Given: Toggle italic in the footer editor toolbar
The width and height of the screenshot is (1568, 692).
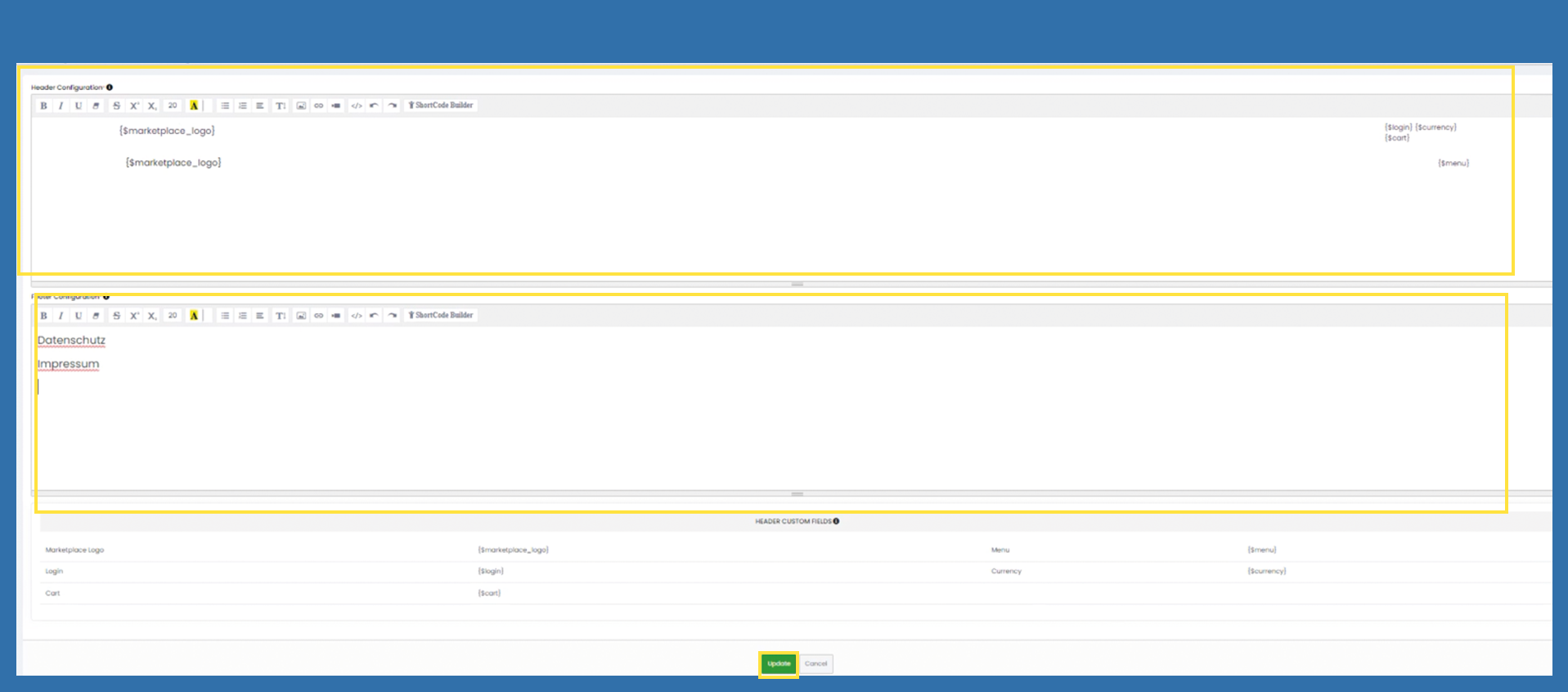Looking at the screenshot, I should tap(61, 316).
